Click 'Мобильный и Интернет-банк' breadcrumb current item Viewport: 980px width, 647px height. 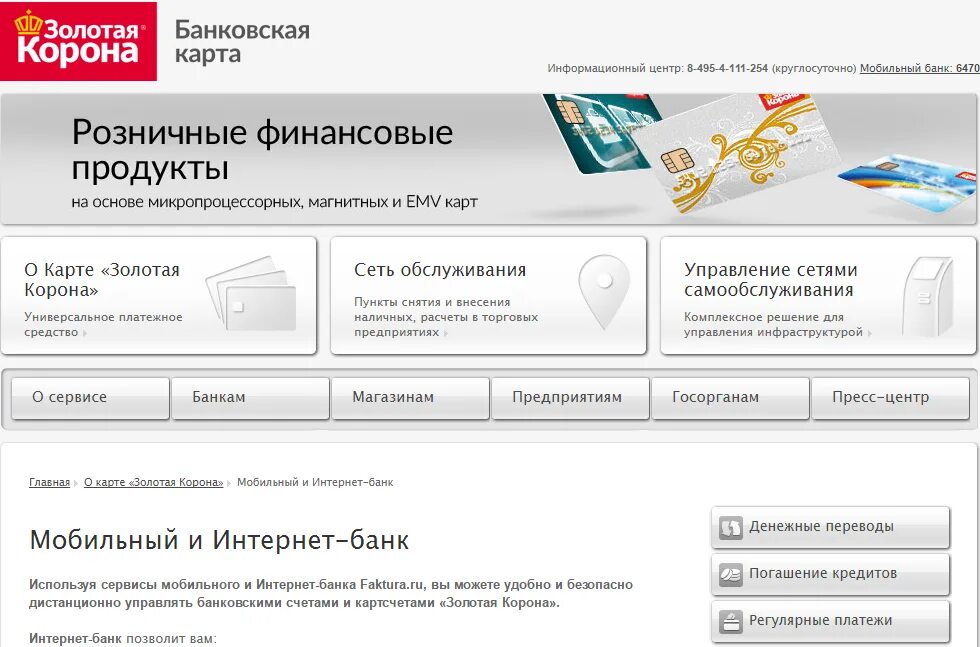tap(315, 483)
